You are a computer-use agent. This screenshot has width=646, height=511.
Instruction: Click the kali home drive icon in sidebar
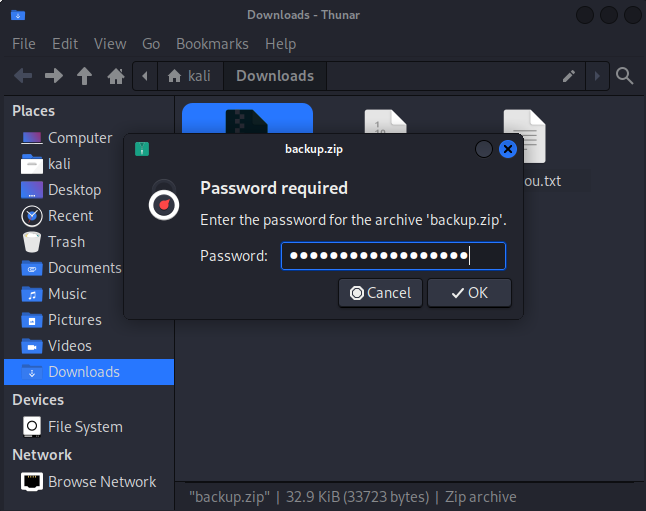[x=32, y=164]
